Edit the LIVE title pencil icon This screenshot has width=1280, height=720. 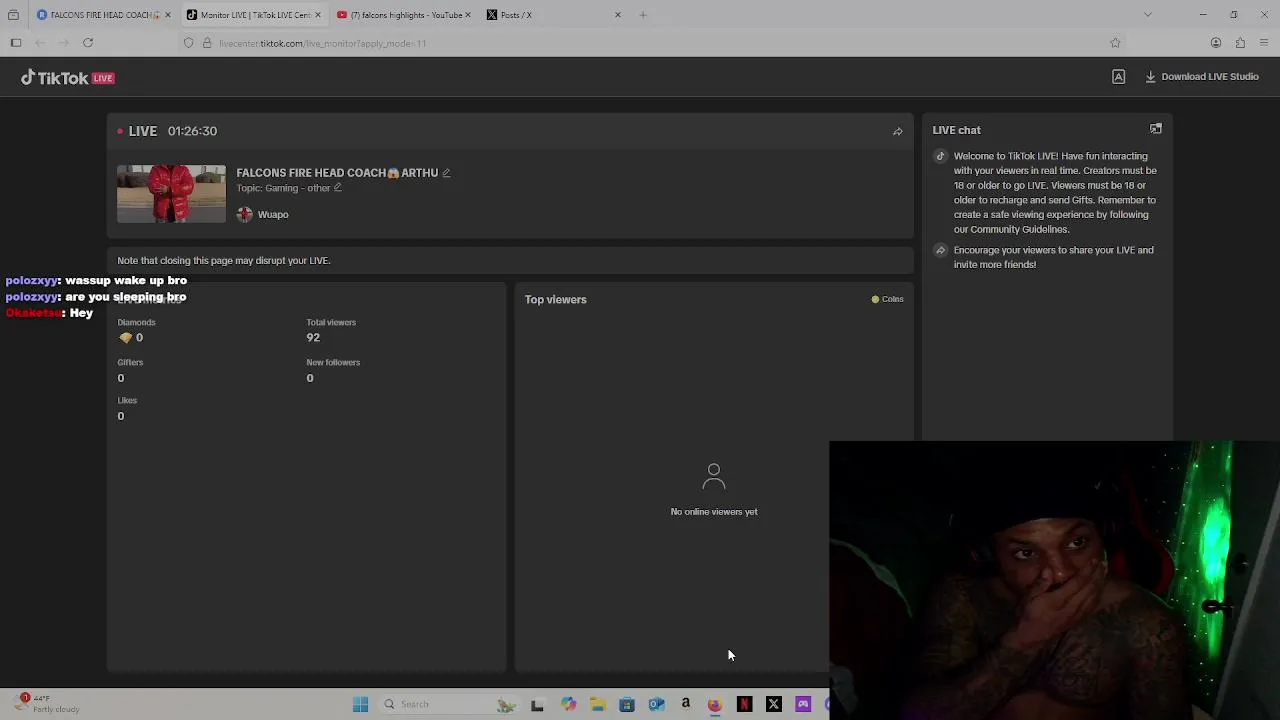(x=446, y=173)
